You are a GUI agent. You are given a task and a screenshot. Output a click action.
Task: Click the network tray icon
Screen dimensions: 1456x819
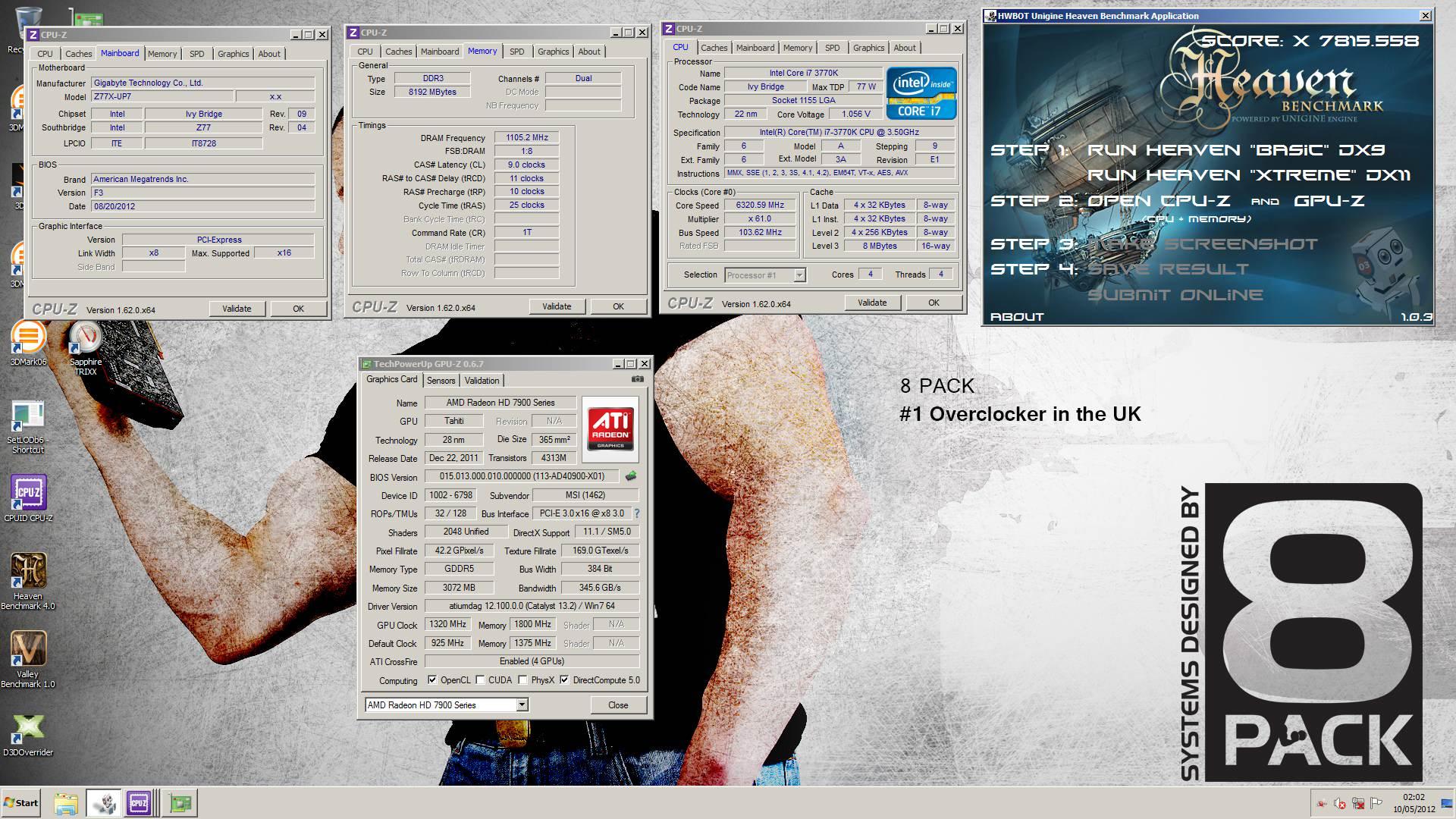coord(1357,804)
